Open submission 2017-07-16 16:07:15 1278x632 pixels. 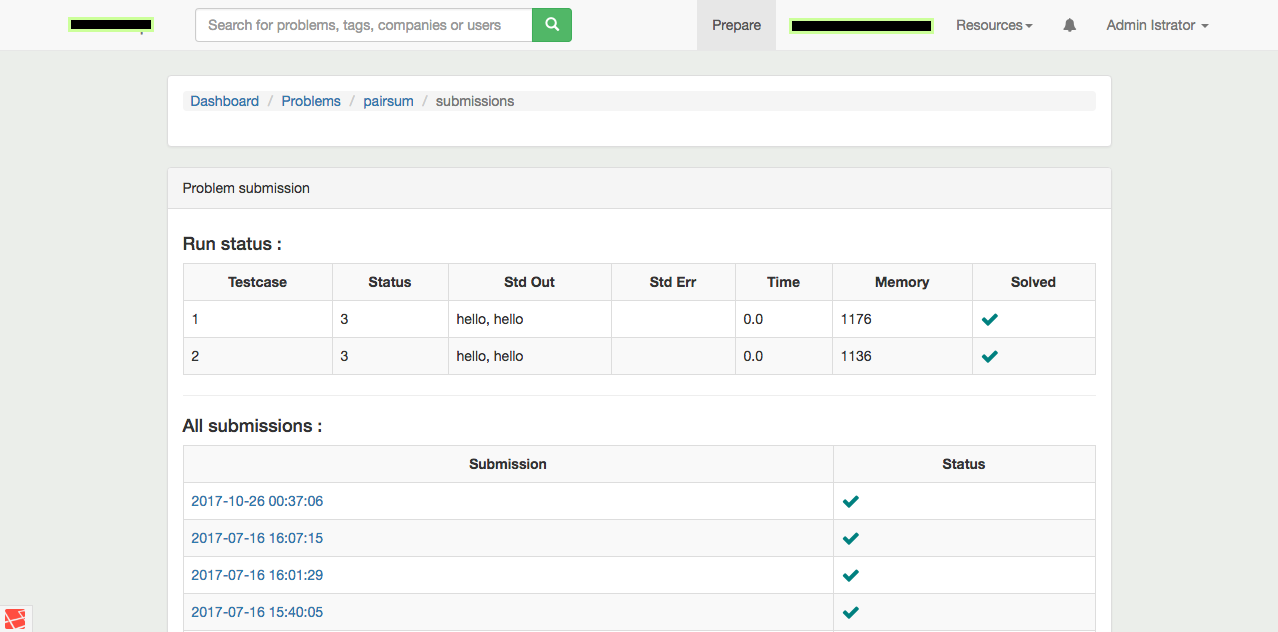point(257,538)
